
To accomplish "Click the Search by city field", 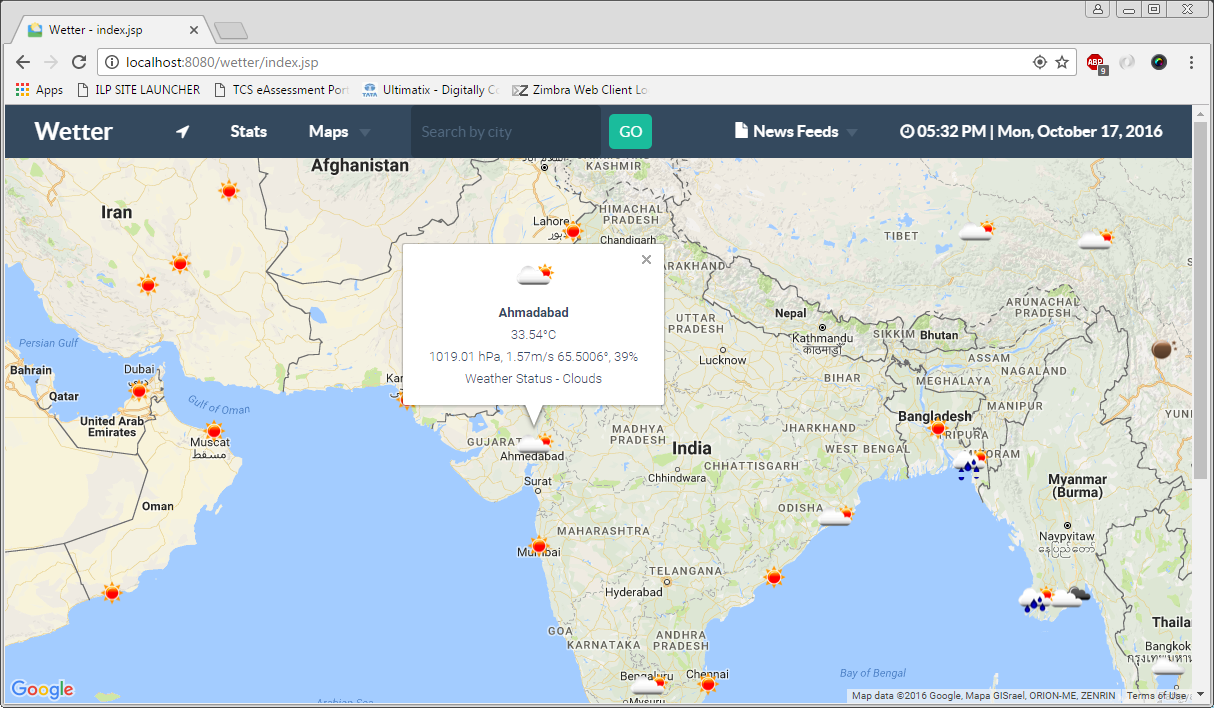I will 505,132.
